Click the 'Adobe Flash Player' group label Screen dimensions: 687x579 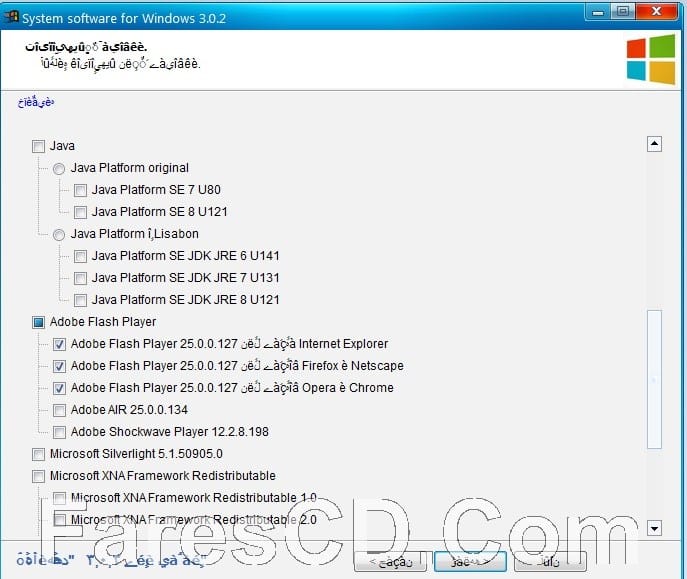(x=103, y=322)
